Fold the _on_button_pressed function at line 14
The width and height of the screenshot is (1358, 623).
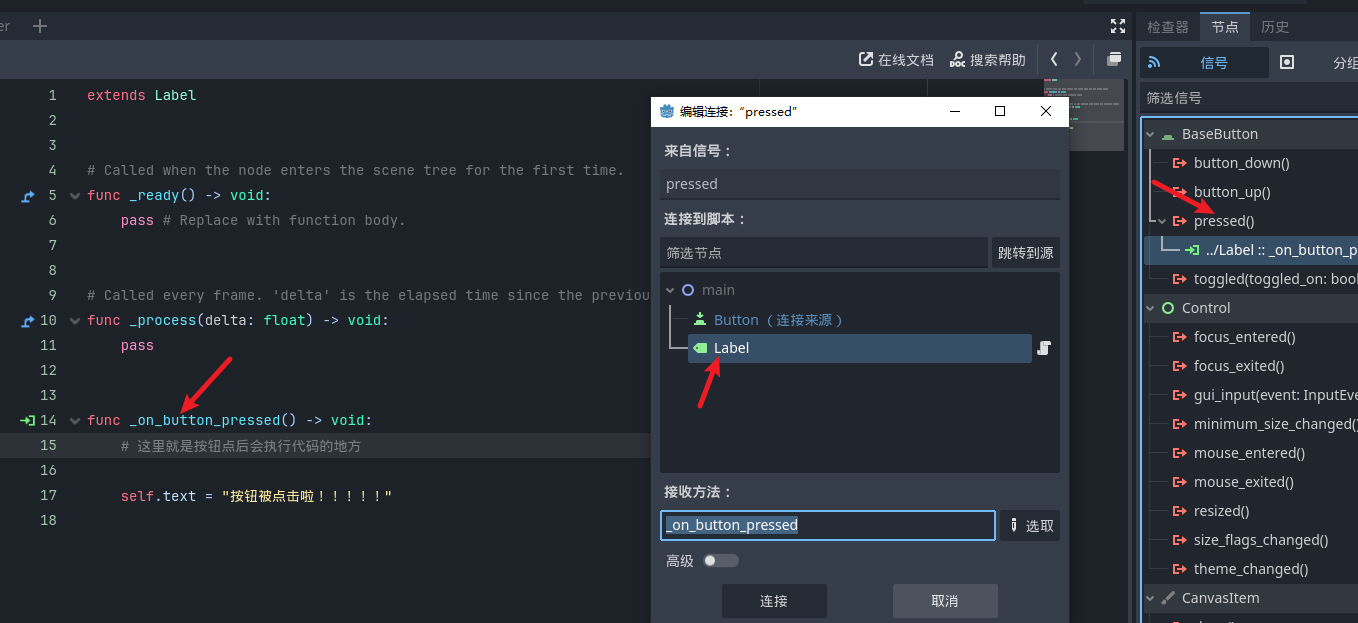pos(75,421)
